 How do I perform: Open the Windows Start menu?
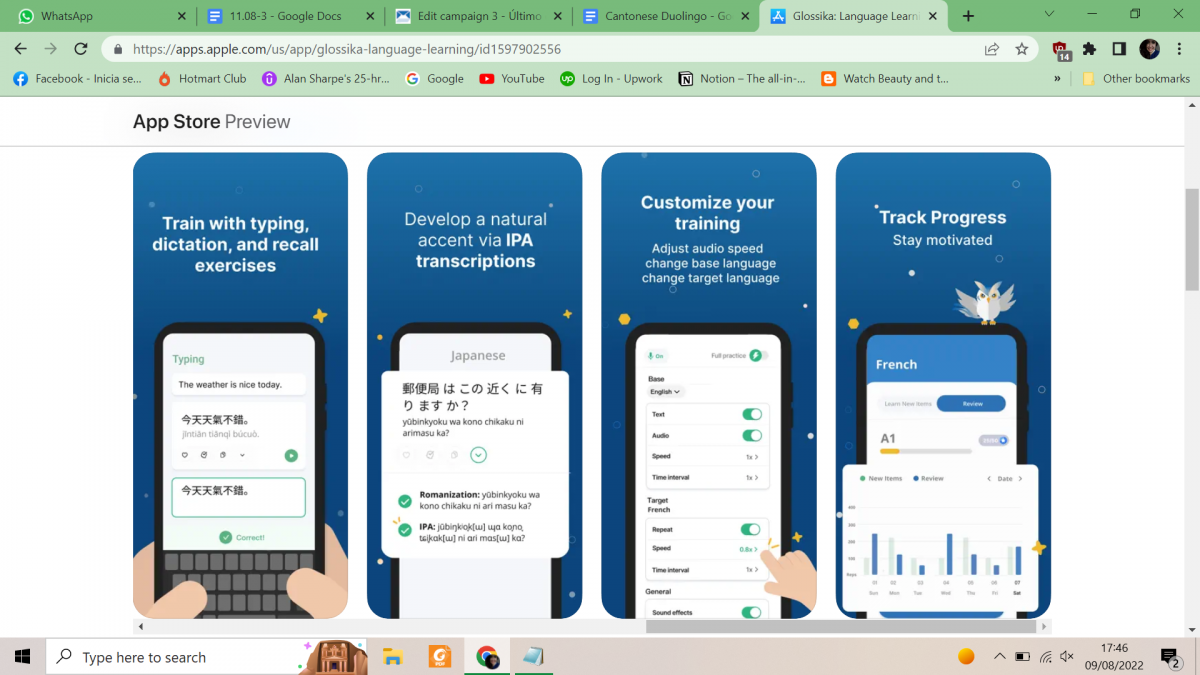pyautogui.click(x=22, y=657)
